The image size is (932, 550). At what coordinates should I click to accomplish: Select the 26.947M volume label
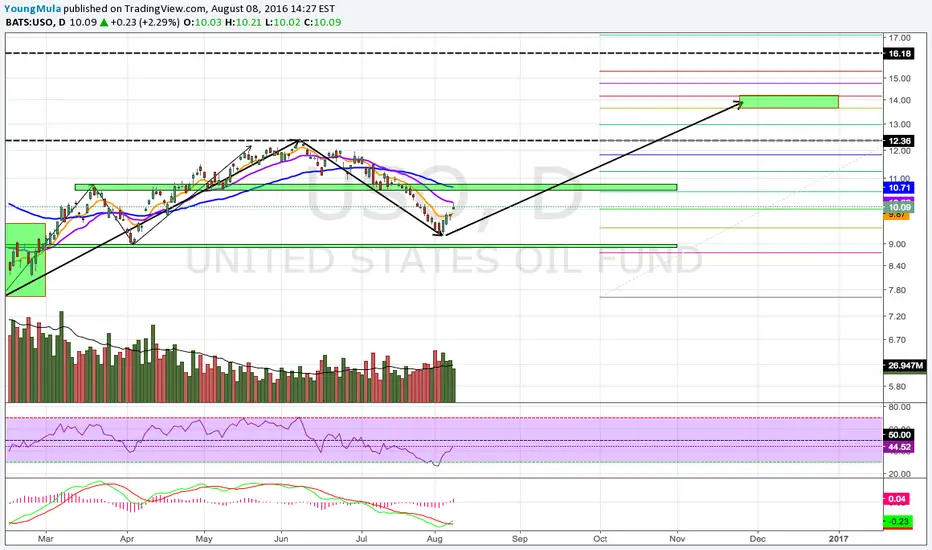905,366
